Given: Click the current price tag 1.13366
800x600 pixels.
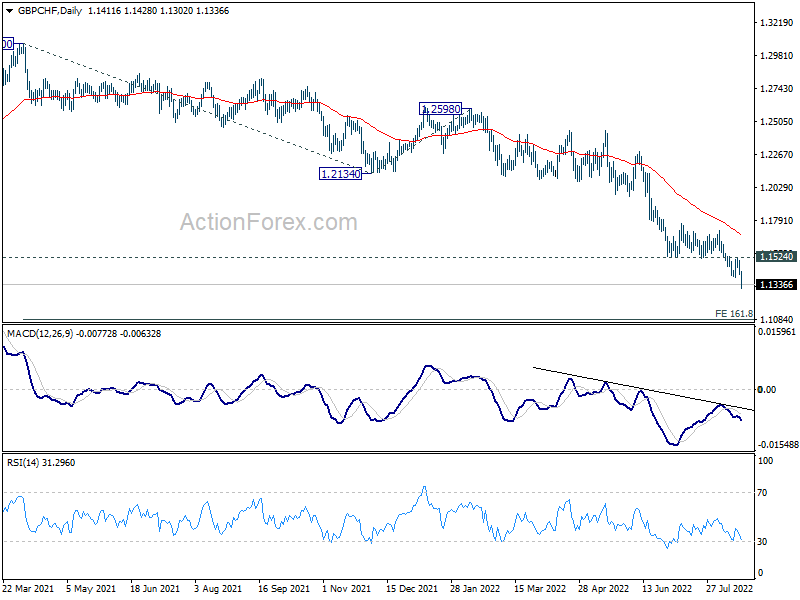Looking at the screenshot, I should (776, 285).
